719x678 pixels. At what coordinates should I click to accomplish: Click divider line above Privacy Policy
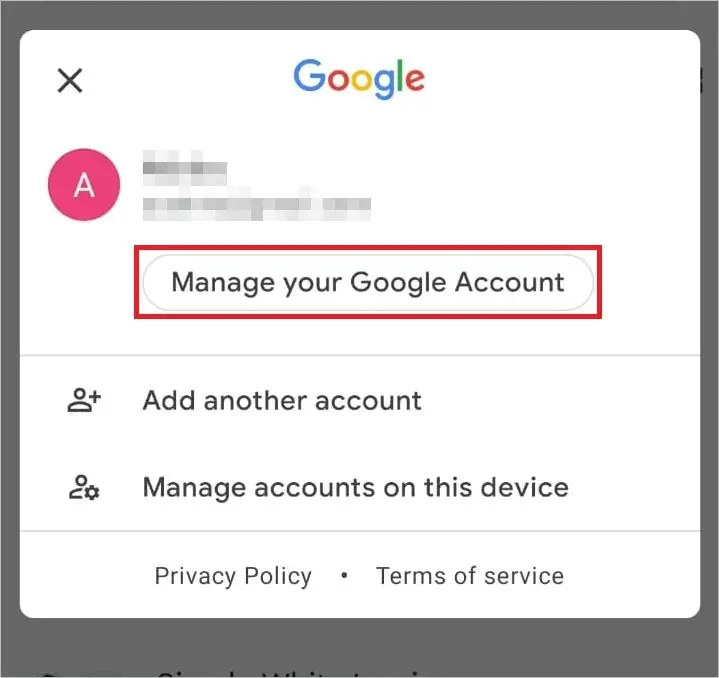click(360, 531)
